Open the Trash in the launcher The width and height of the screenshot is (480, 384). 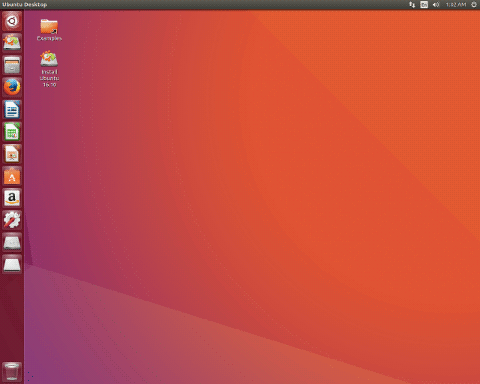click(12, 371)
